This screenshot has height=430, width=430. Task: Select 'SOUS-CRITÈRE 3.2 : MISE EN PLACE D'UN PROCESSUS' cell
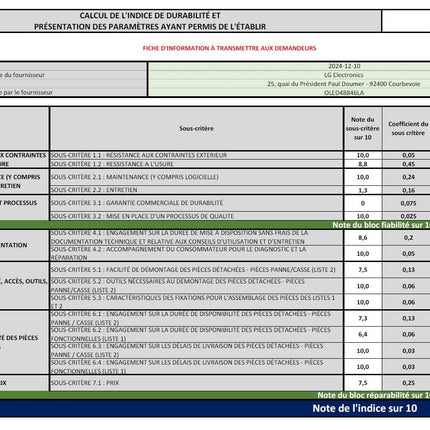(x=196, y=216)
